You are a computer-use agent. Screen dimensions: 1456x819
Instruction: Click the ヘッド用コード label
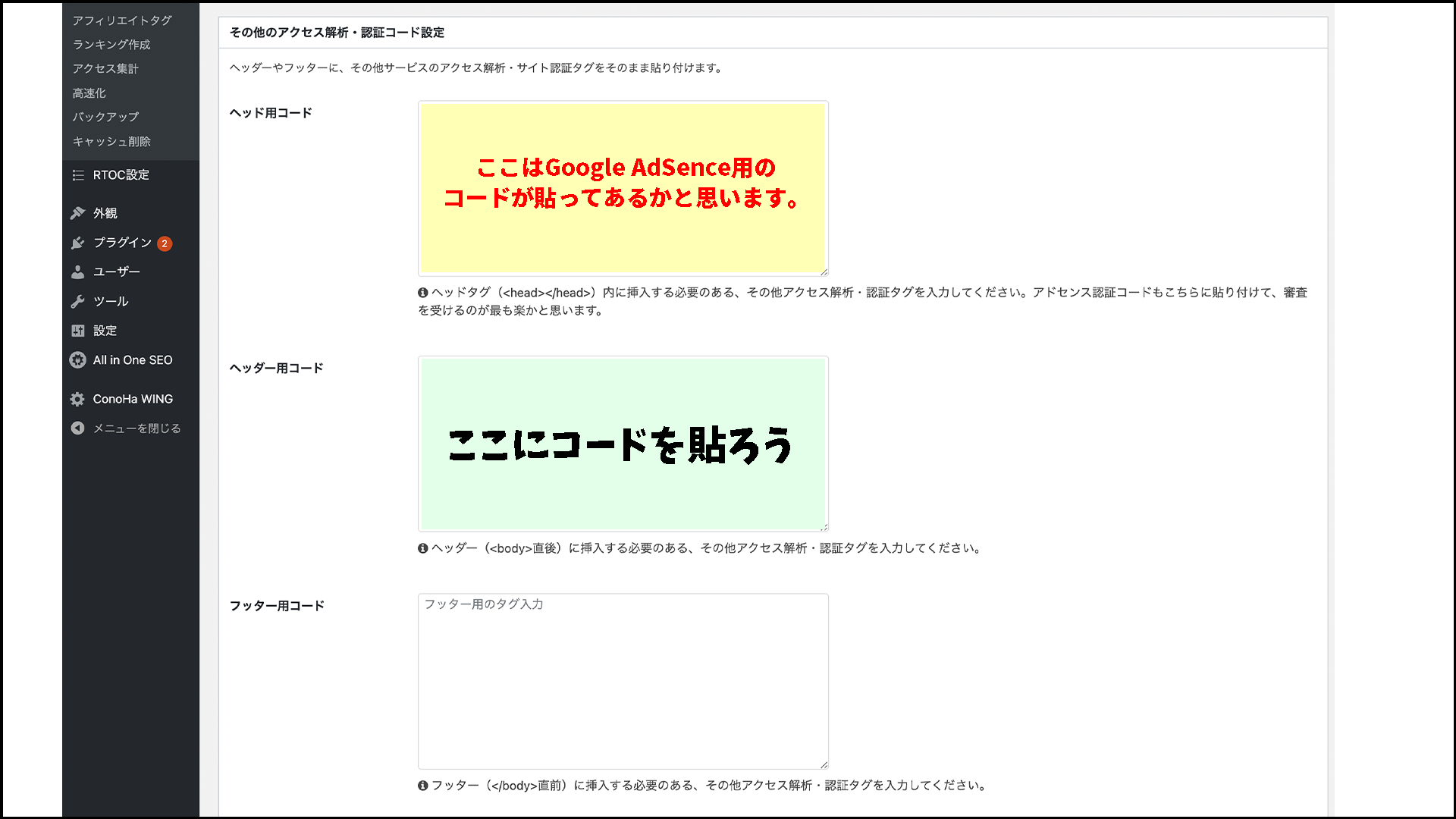[271, 113]
